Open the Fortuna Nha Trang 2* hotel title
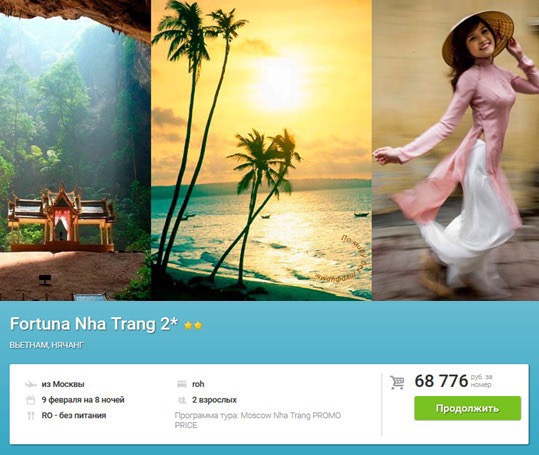This screenshot has height=455, width=539. (x=94, y=324)
